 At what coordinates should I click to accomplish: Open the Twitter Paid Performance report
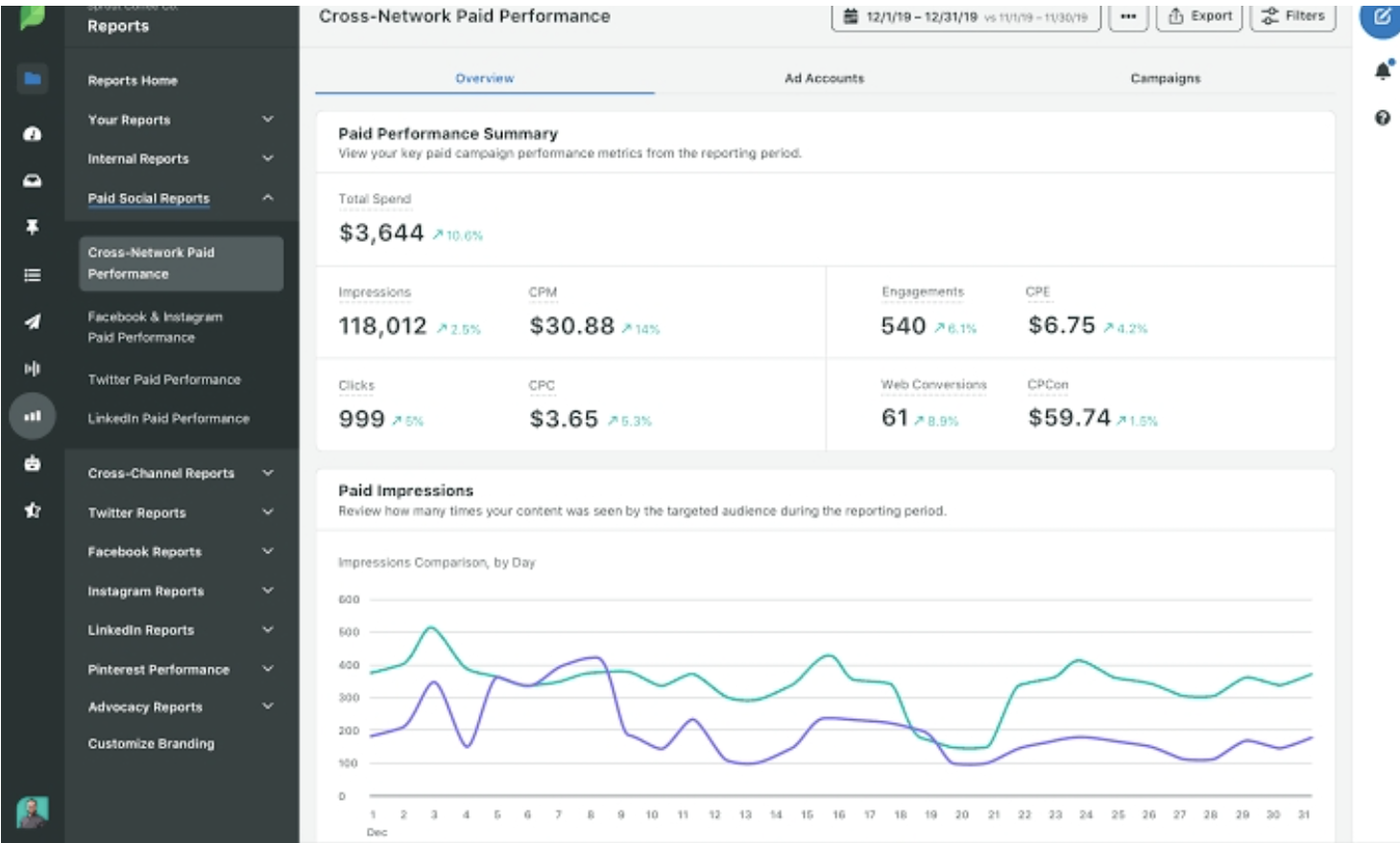click(x=164, y=380)
